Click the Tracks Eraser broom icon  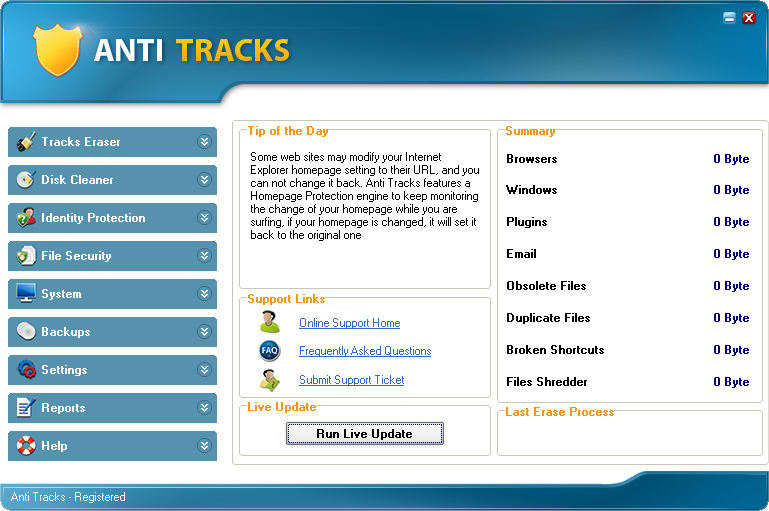[x=26, y=142]
